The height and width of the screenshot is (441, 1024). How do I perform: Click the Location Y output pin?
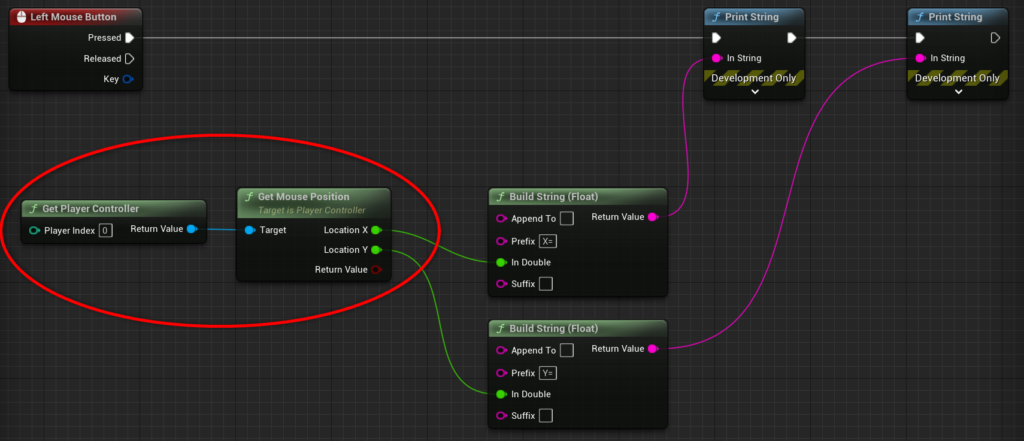tap(376, 250)
